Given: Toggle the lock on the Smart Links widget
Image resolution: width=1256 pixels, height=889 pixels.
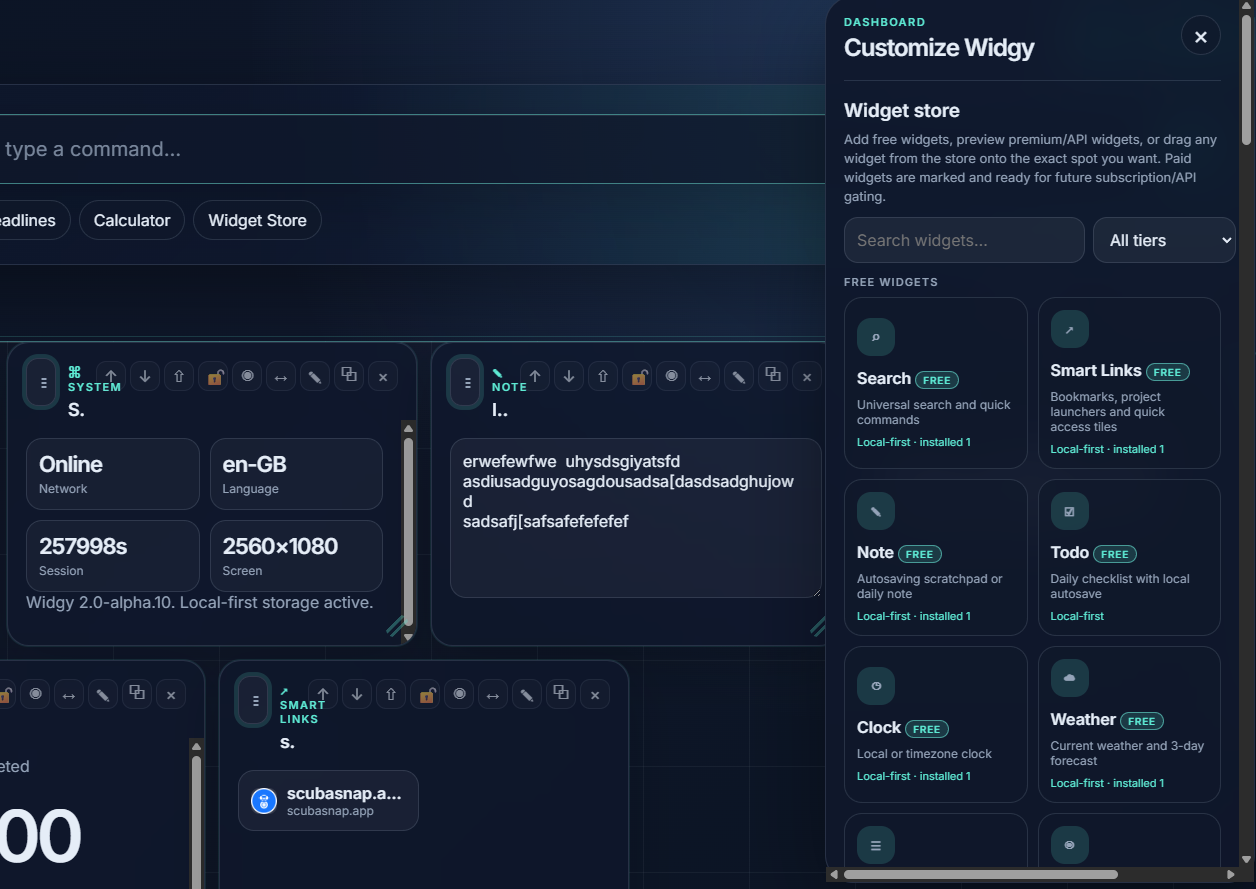Looking at the screenshot, I should coord(425,694).
